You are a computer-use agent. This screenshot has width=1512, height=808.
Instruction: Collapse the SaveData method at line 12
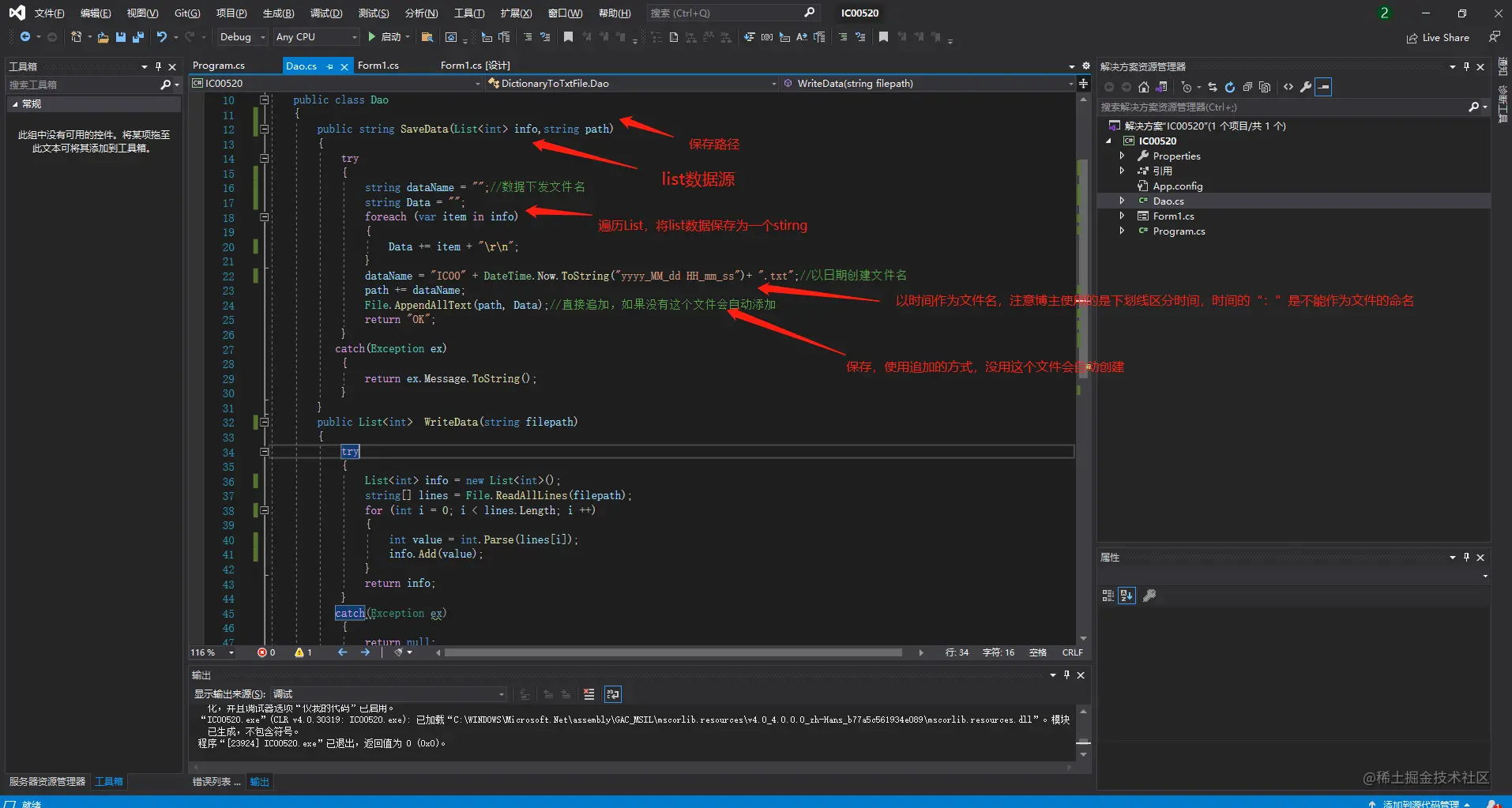pyautogui.click(x=265, y=129)
